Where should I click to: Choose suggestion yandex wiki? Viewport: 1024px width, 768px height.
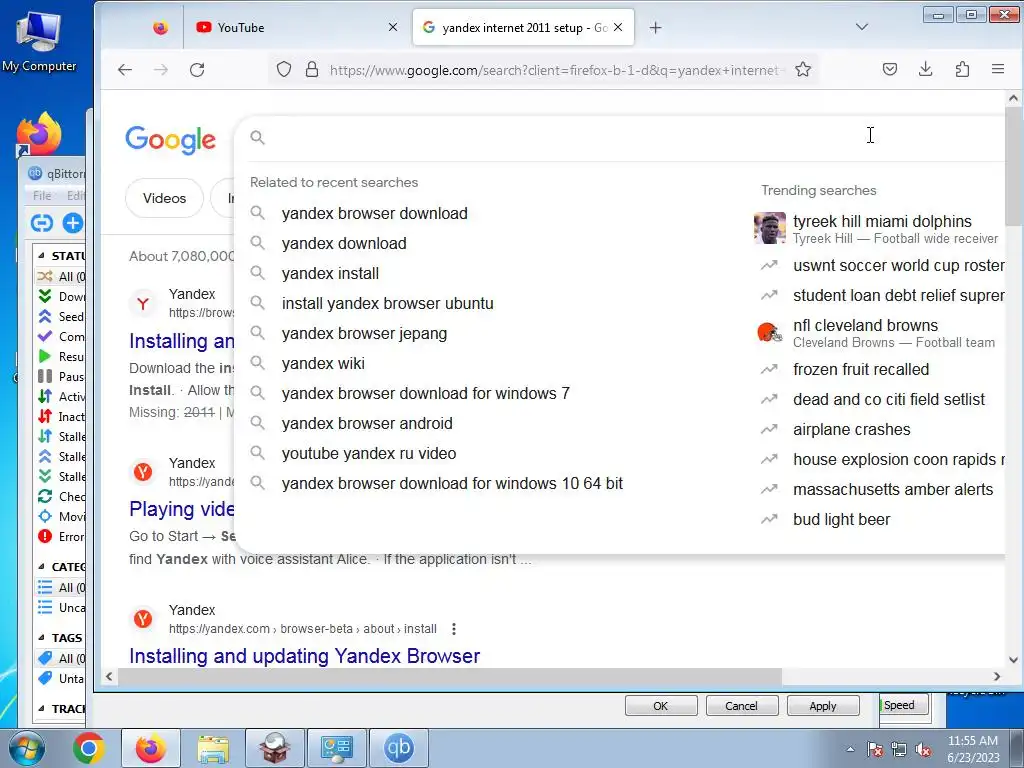(323, 364)
